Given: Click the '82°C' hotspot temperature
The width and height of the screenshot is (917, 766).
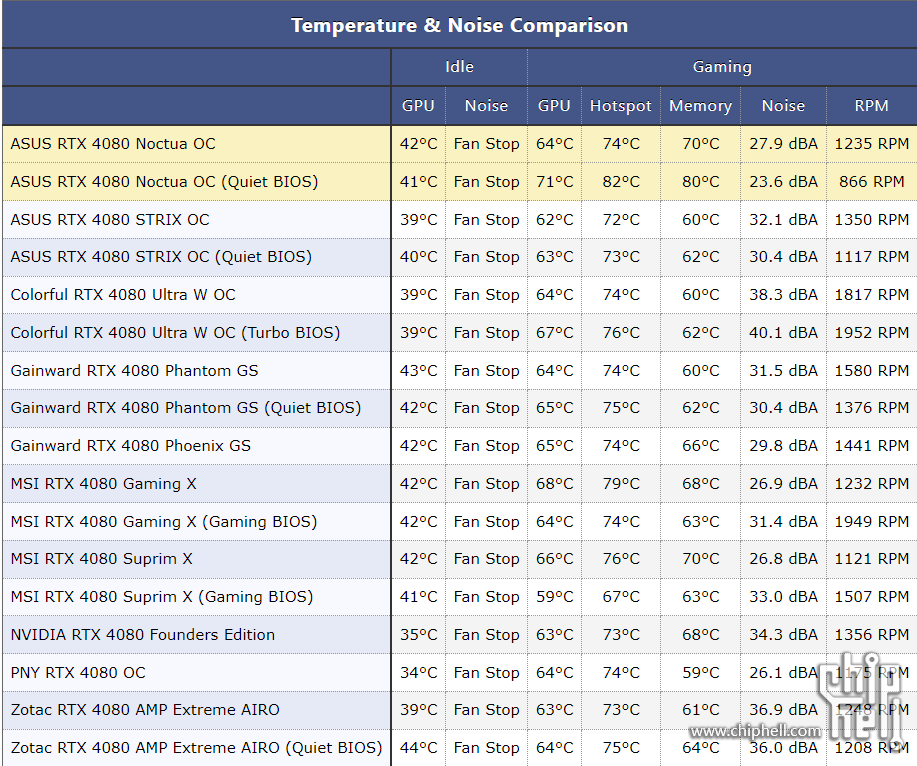Looking at the screenshot, I should [621, 182].
